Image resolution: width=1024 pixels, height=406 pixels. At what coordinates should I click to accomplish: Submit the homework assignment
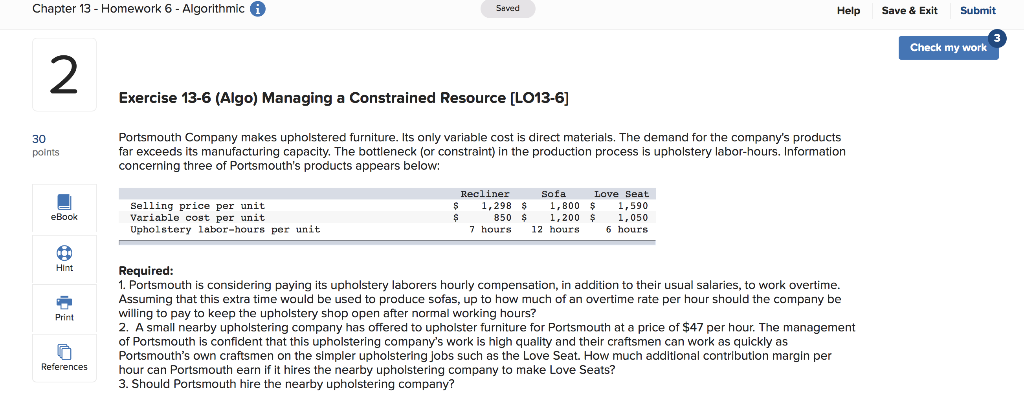978,10
